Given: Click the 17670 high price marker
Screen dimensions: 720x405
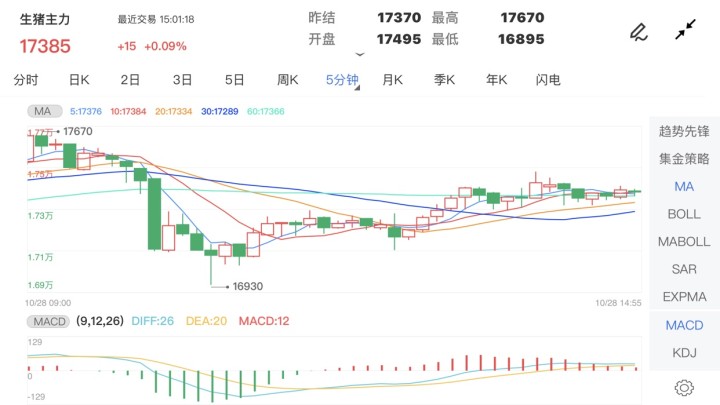Looking at the screenshot, I should click(x=77, y=131).
